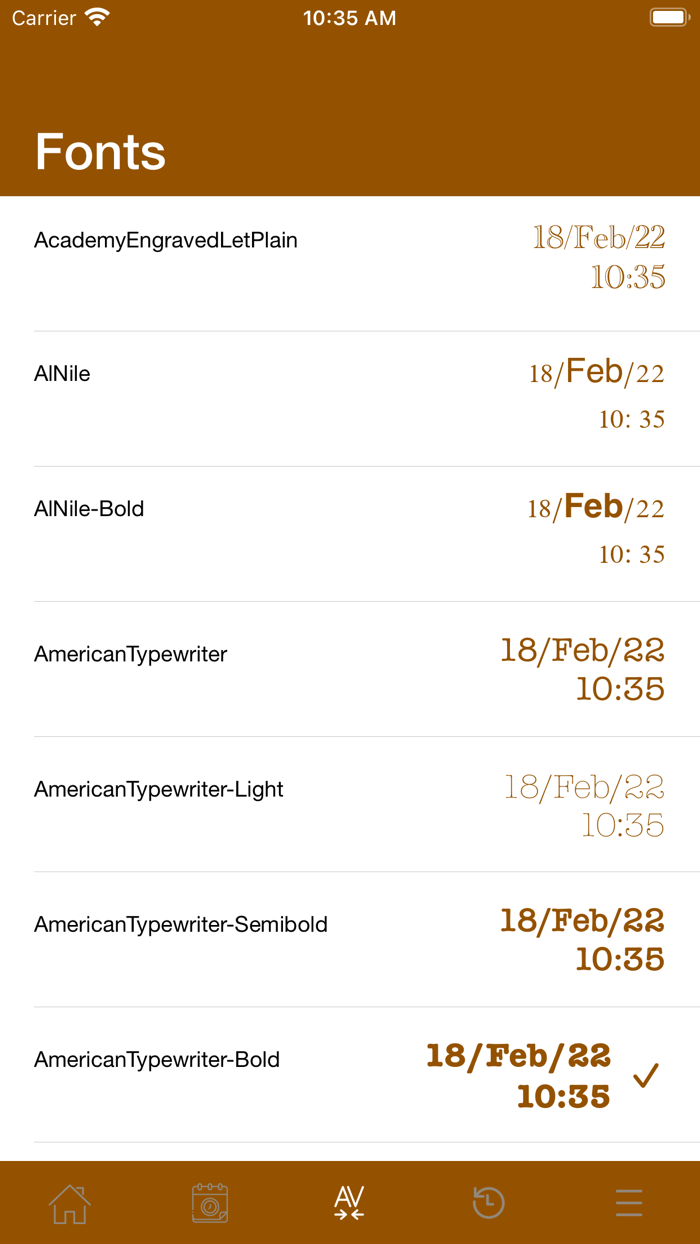700x1244 pixels.
Task: Tap the AcademyEngravedLetPlain date preview
Action: [x=598, y=257]
